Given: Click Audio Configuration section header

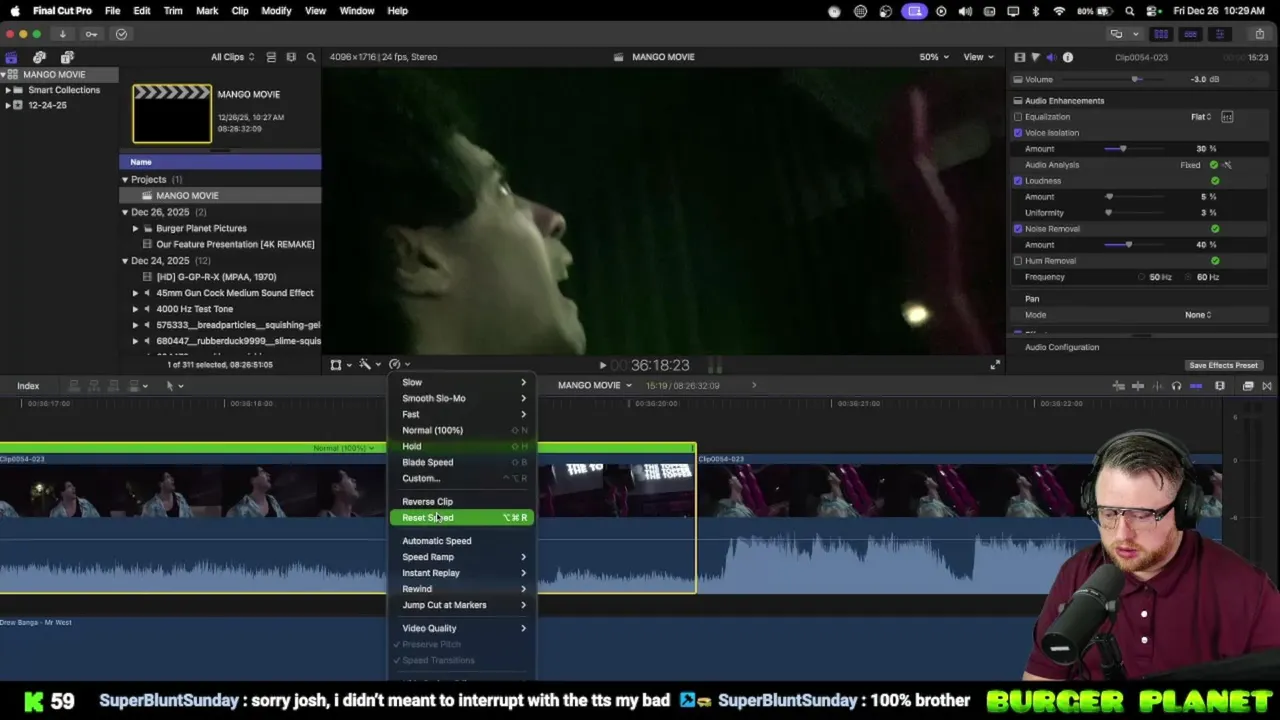Looking at the screenshot, I should click(x=1061, y=347).
